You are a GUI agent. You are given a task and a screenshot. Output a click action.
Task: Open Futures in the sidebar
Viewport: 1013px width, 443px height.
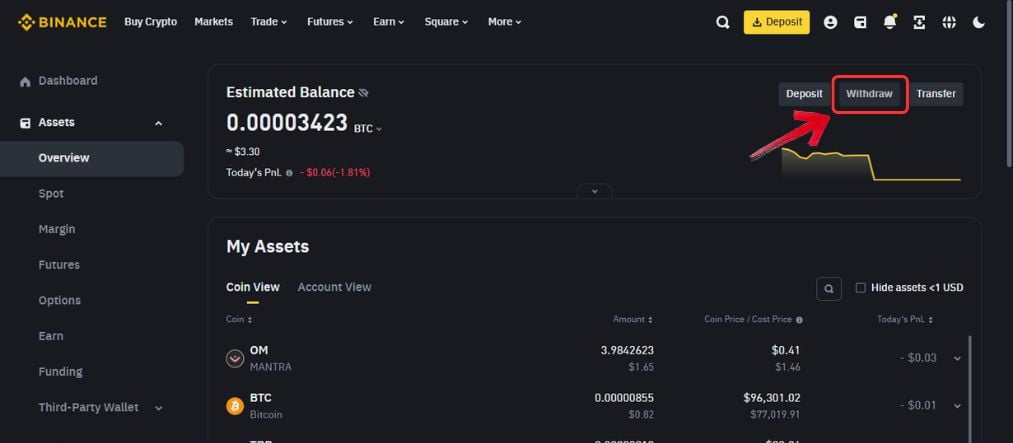[59, 265]
